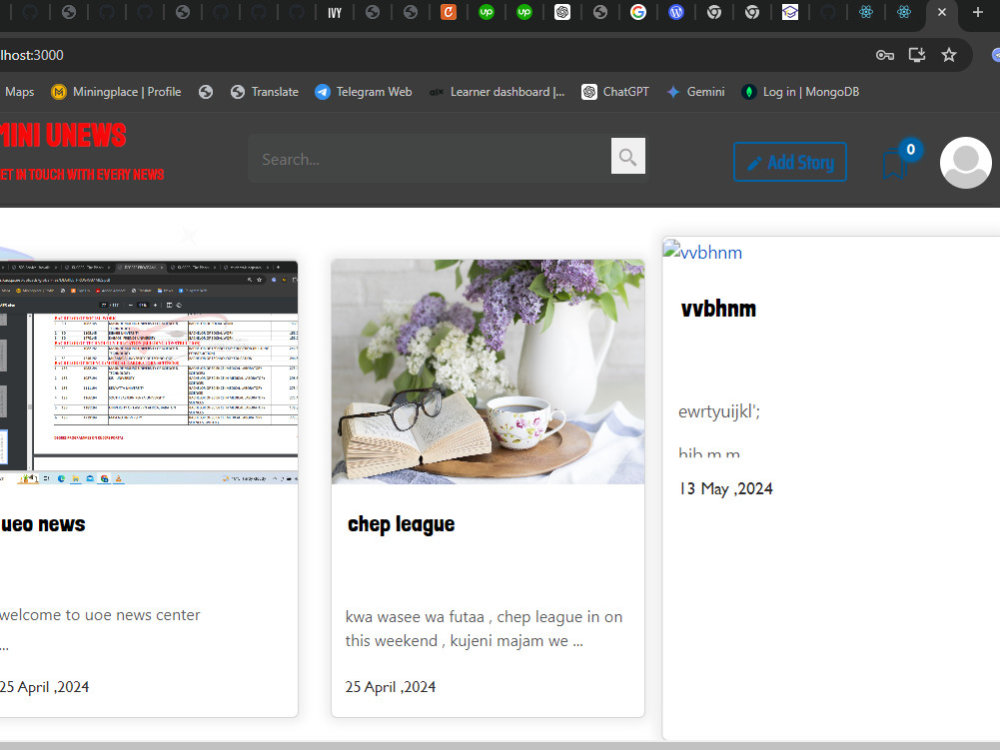1000x750 pixels.
Task: Dismiss the ueo news card via its X
Action: (186, 235)
